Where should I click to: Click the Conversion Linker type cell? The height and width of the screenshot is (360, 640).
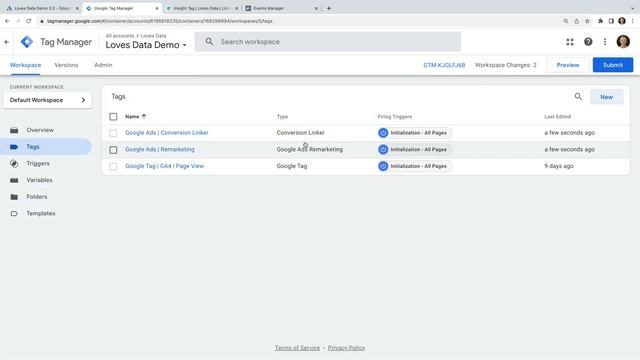coord(300,133)
